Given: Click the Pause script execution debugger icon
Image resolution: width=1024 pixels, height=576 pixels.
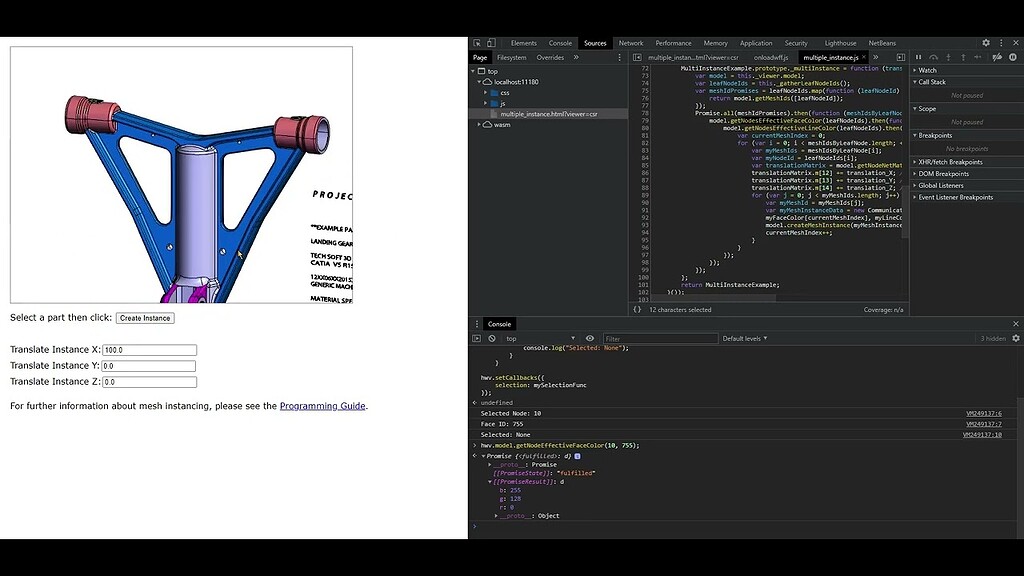Looking at the screenshot, I should 919,58.
